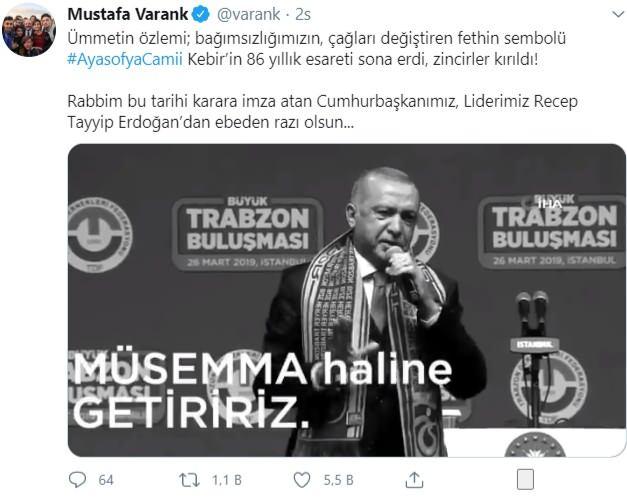The width and height of the screenshot is (627, 498).
Task: Click the paragraph mentioning Recep Tayyip Erdoğan
Action: pyautogui.click(x=322, y=112)
